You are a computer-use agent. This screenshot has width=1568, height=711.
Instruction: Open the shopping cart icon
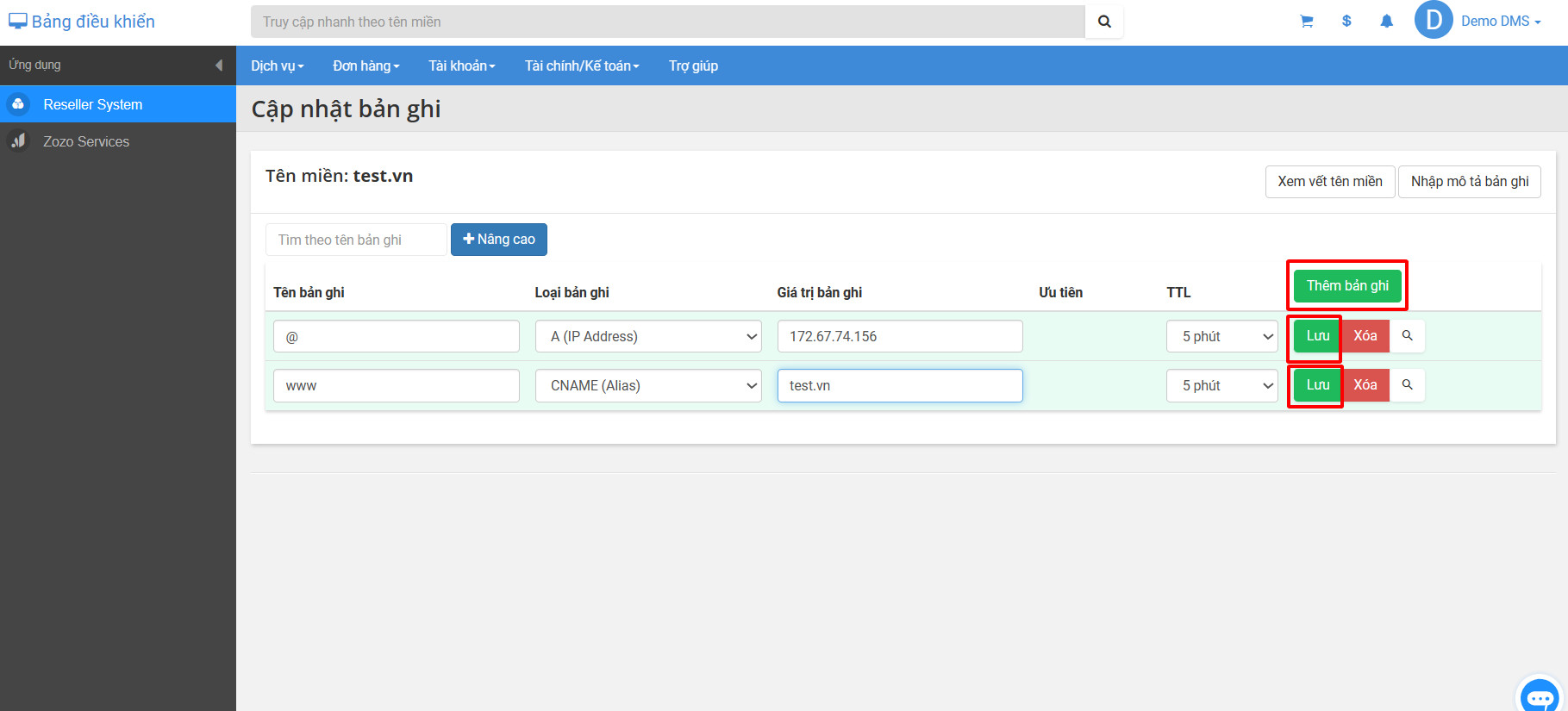click(x=1307, y=22)
